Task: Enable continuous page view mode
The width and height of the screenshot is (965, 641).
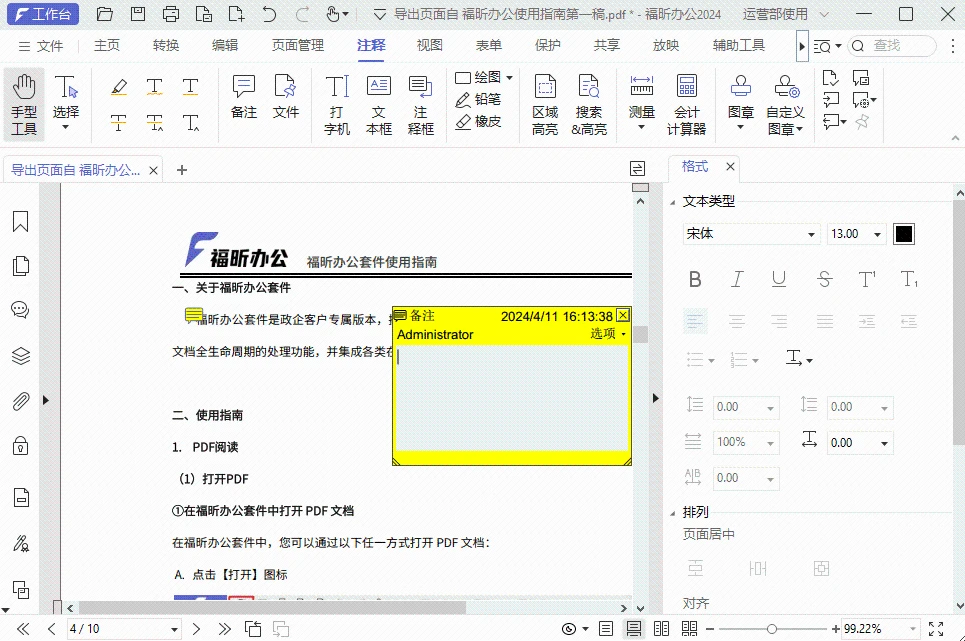Action: click(x=633, y=629)
